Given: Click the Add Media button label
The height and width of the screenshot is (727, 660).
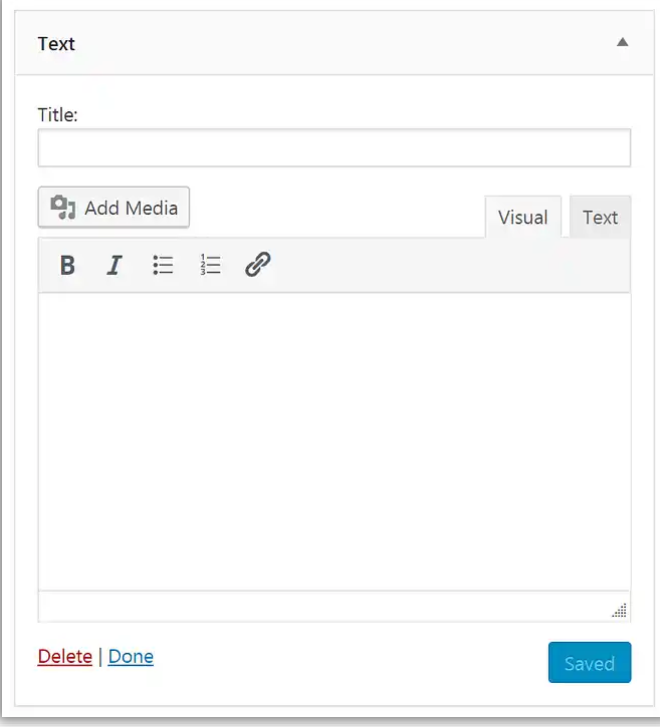Looking at the screenshot, I should tap(131, 208).
